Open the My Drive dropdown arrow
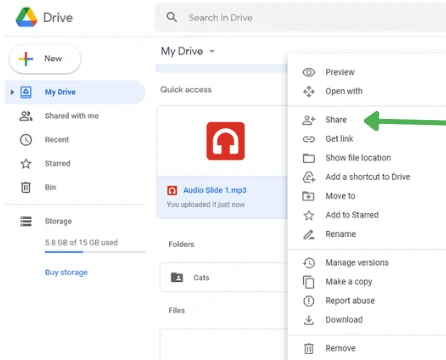 [212, 51]
